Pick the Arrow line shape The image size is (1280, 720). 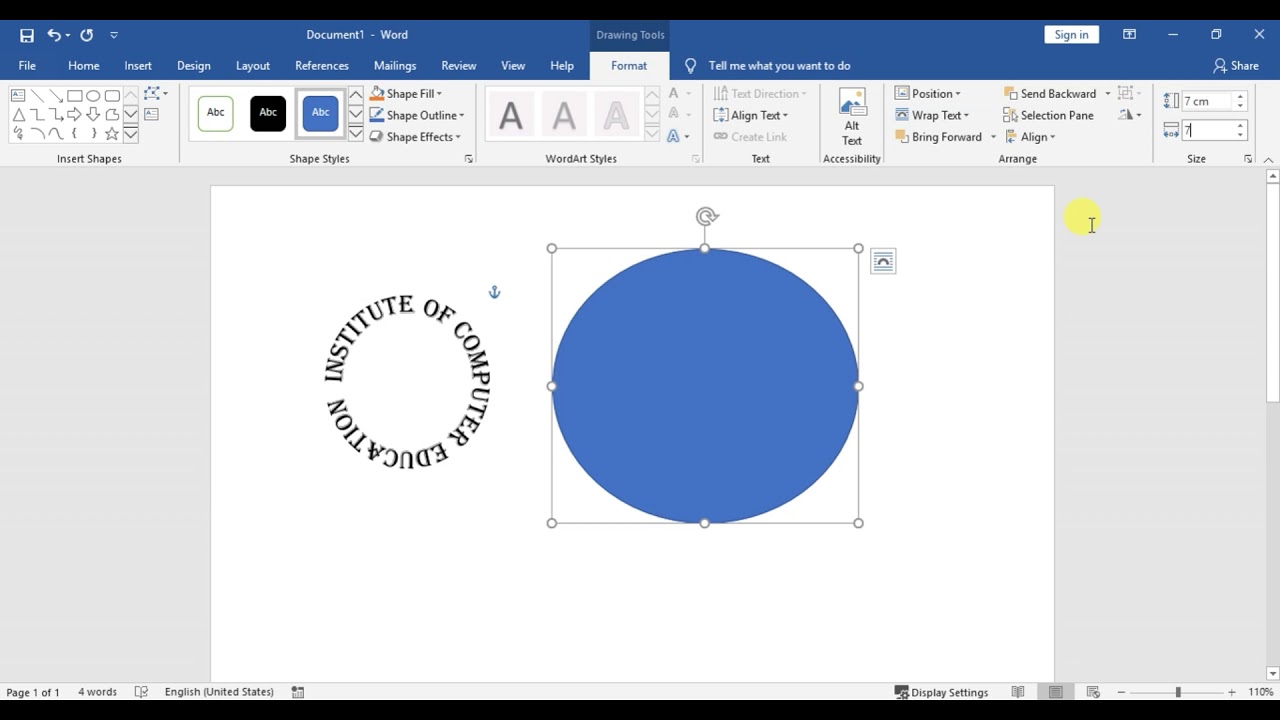click(56, 96)
